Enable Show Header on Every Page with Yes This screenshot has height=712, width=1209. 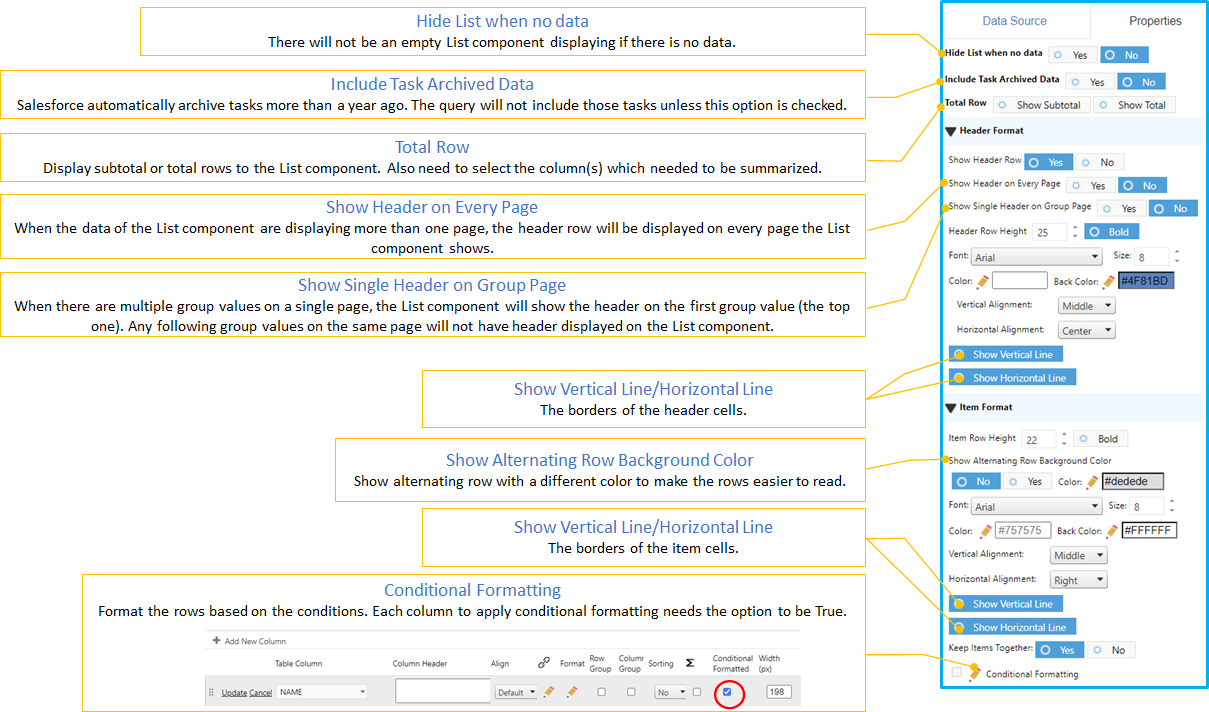click(x=1090, y=185)
